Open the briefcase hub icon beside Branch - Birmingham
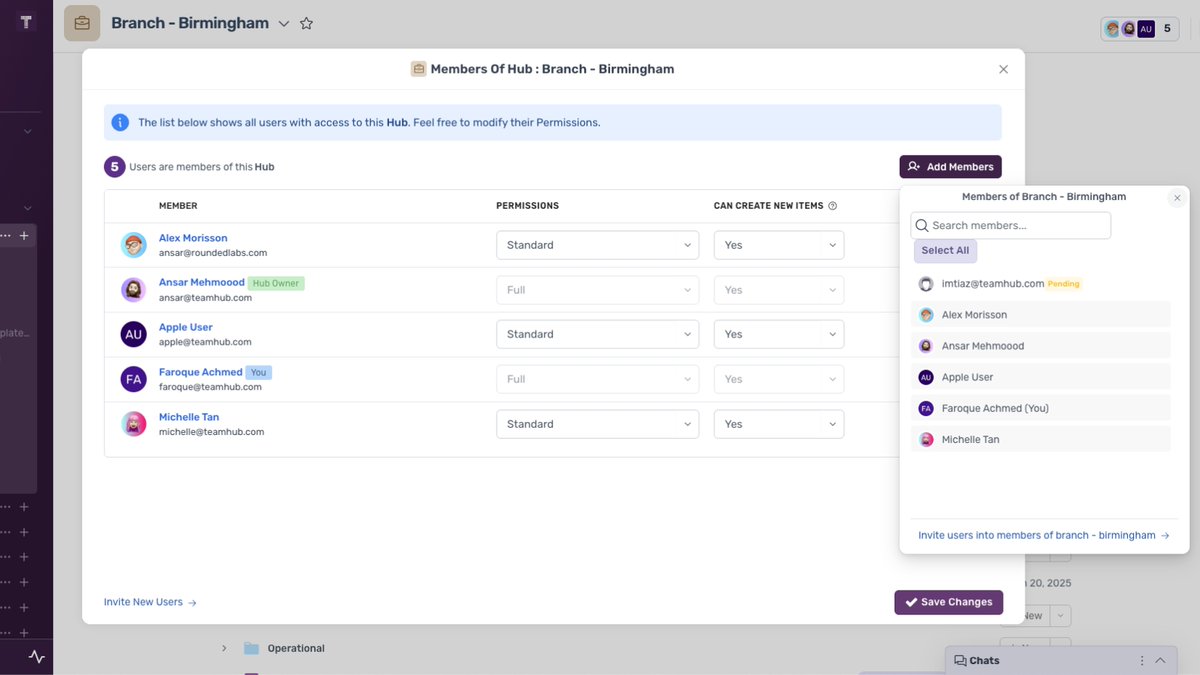The width and height of the screenshot is (1200, 675). [x=82, y=23]
